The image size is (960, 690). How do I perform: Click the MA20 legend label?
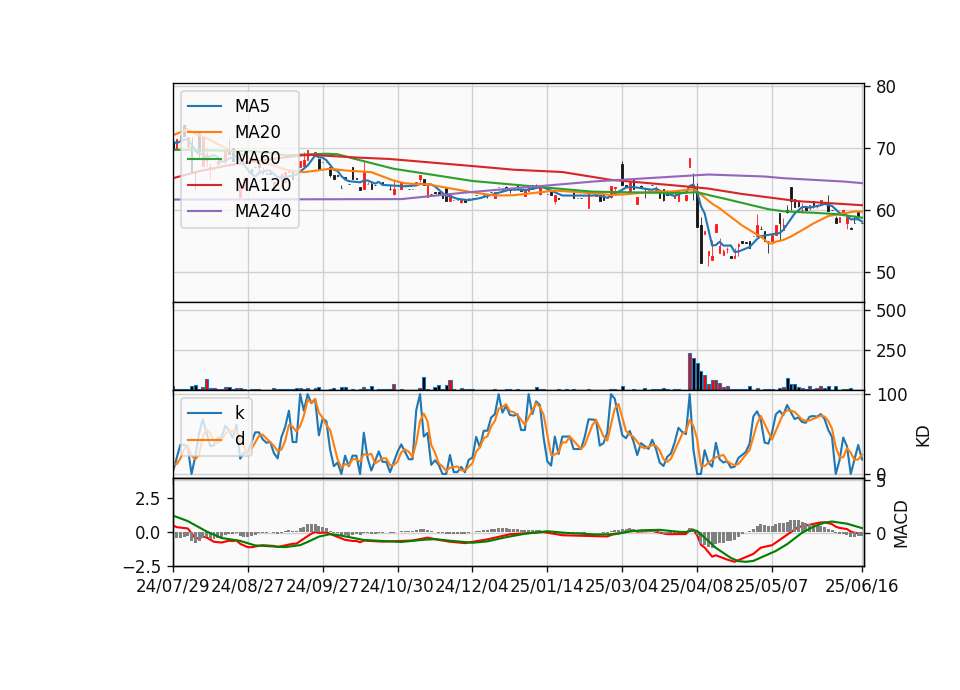click(257, 132)
